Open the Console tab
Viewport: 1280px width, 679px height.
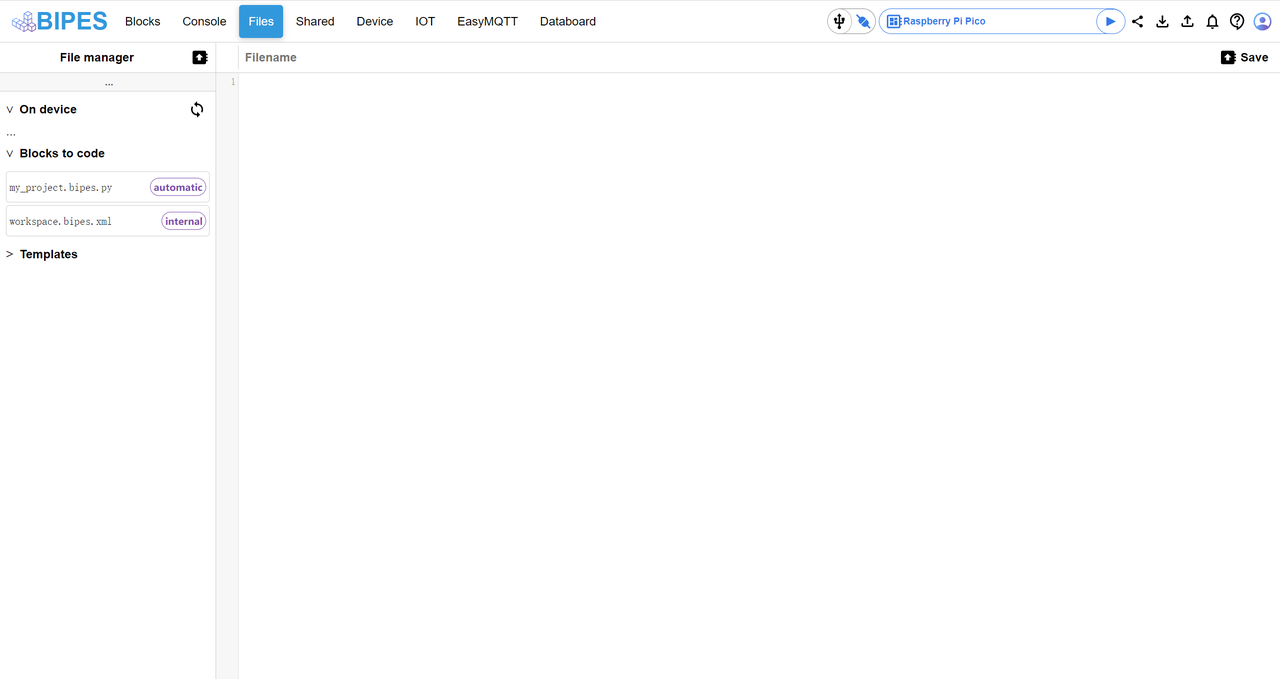(x=204, y=21)
